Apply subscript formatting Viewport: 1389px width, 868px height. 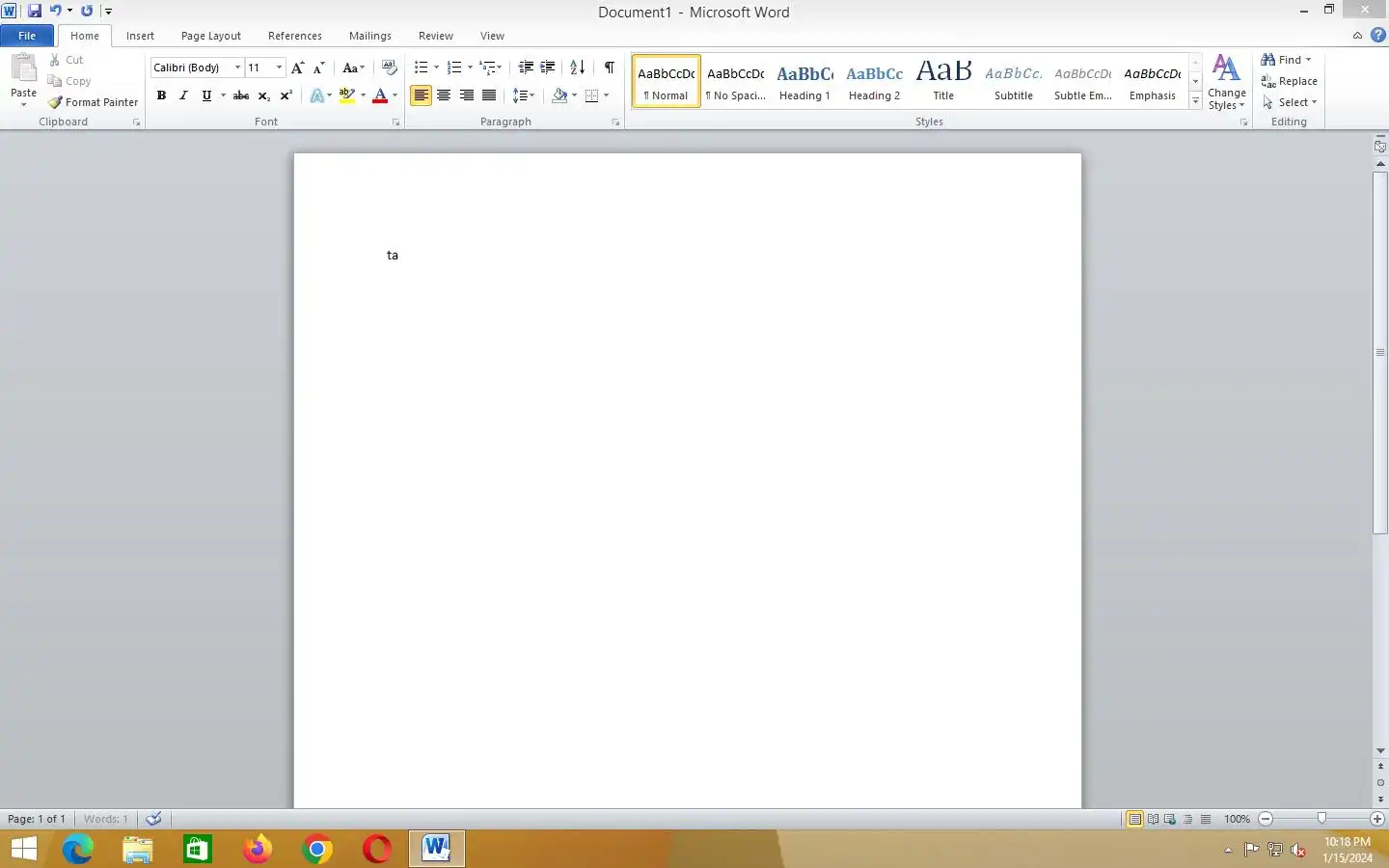[x=263, y=95]
